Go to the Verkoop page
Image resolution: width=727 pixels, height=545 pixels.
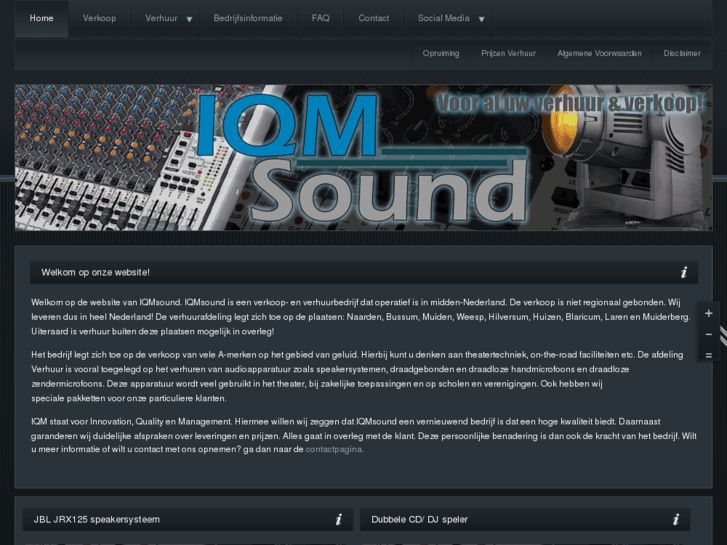pos(99,19)
